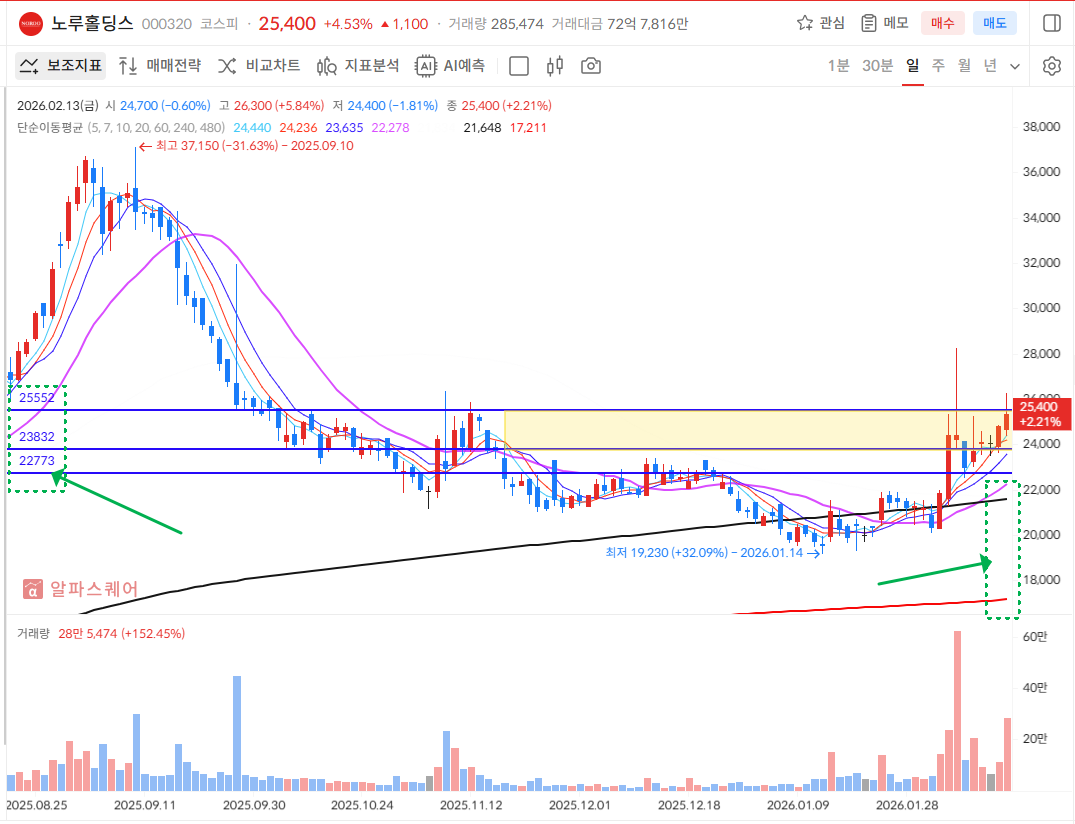Image resolution: width=1075 pixels, height=824 pixels.
Task: Open chart settings gear icon
Action: [1051, 66]
